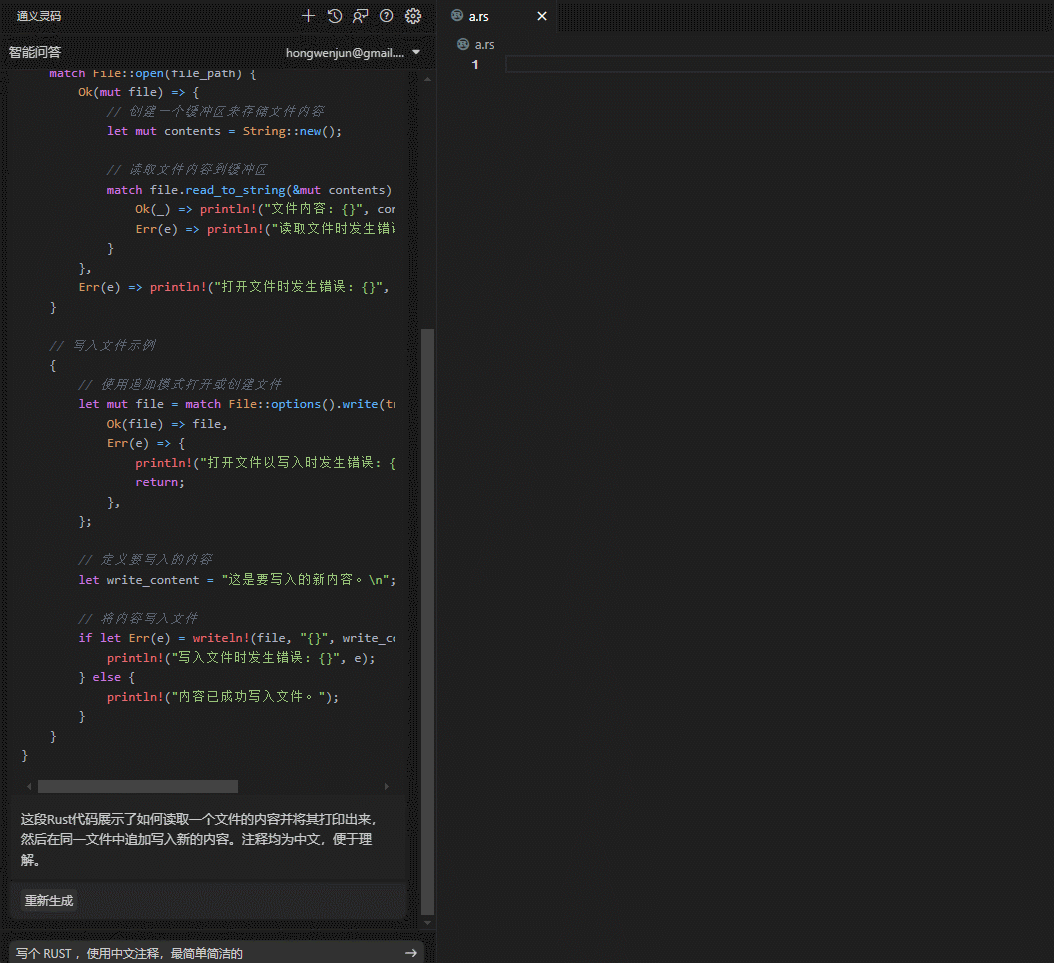Open chat history clock icon
Viewport: 1054px width, 963px height.
(x=335, y=16)
